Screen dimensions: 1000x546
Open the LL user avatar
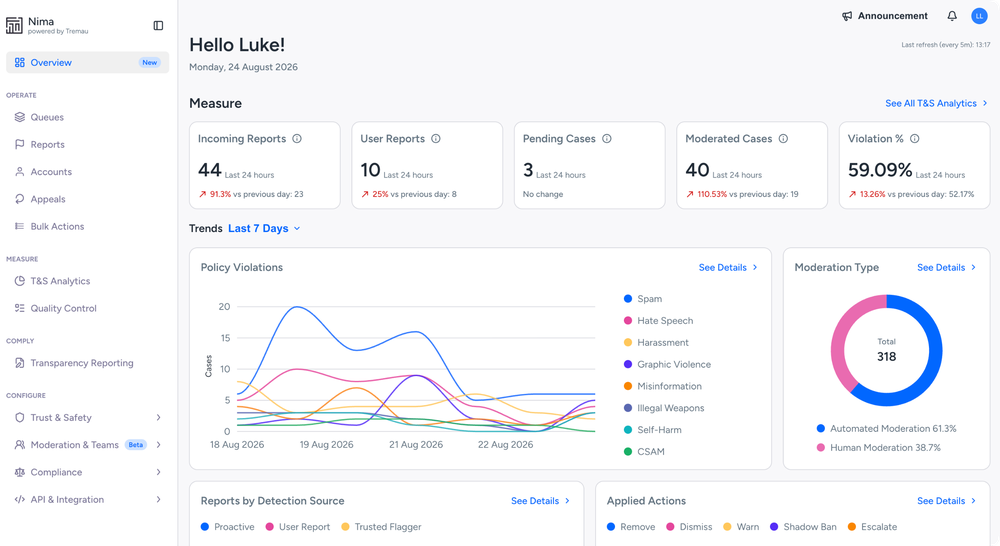pyautogui.click(x=980, y=16)
